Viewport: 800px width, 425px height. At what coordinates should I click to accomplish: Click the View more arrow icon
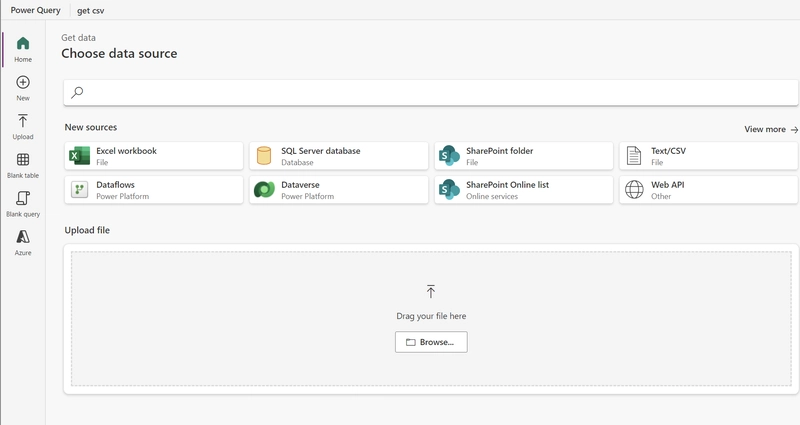pyautogui.click(x=794, y=130)
